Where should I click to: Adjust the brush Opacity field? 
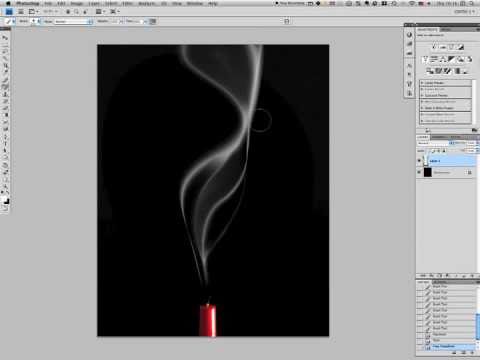[114, 21]
